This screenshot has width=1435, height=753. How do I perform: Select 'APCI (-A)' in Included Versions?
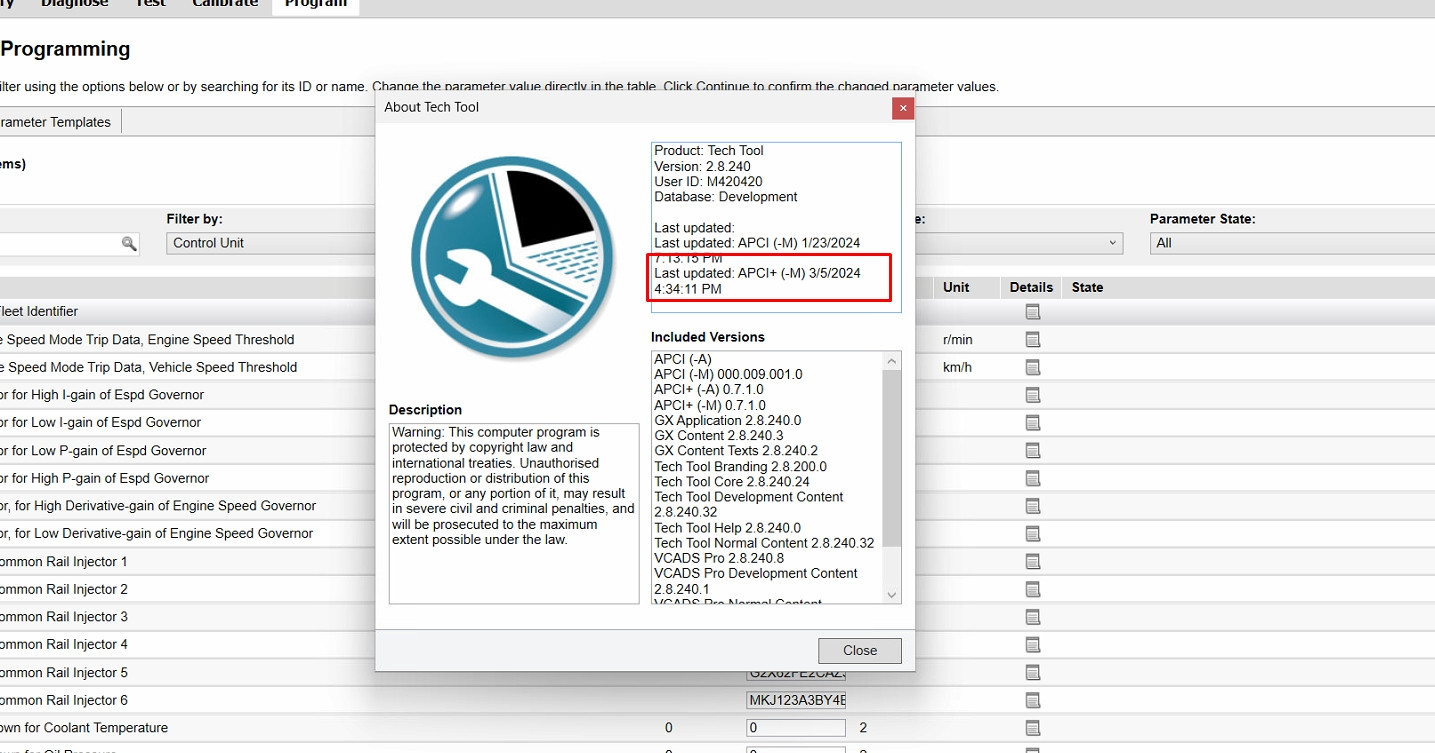click(682, 359)
